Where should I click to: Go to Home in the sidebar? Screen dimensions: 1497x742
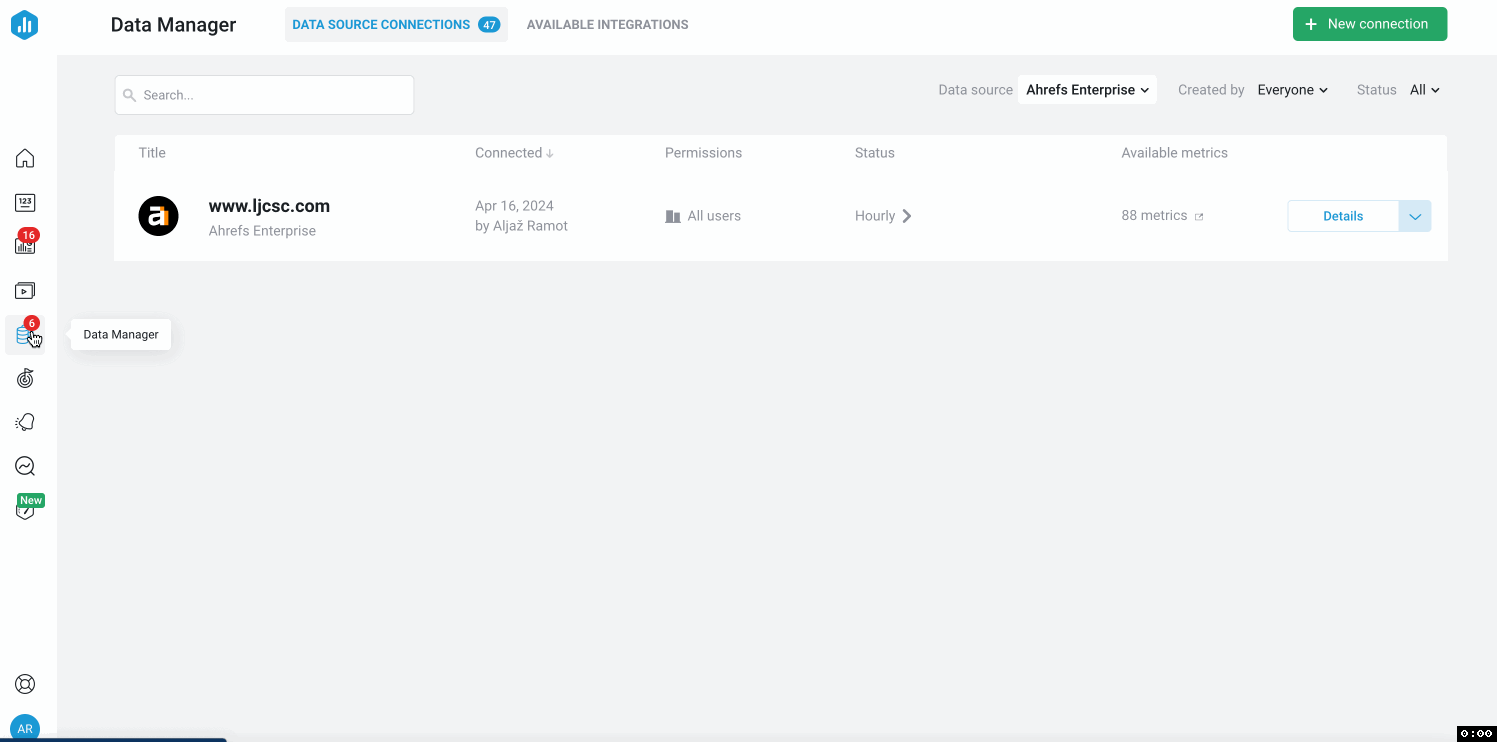click(25, 158)
